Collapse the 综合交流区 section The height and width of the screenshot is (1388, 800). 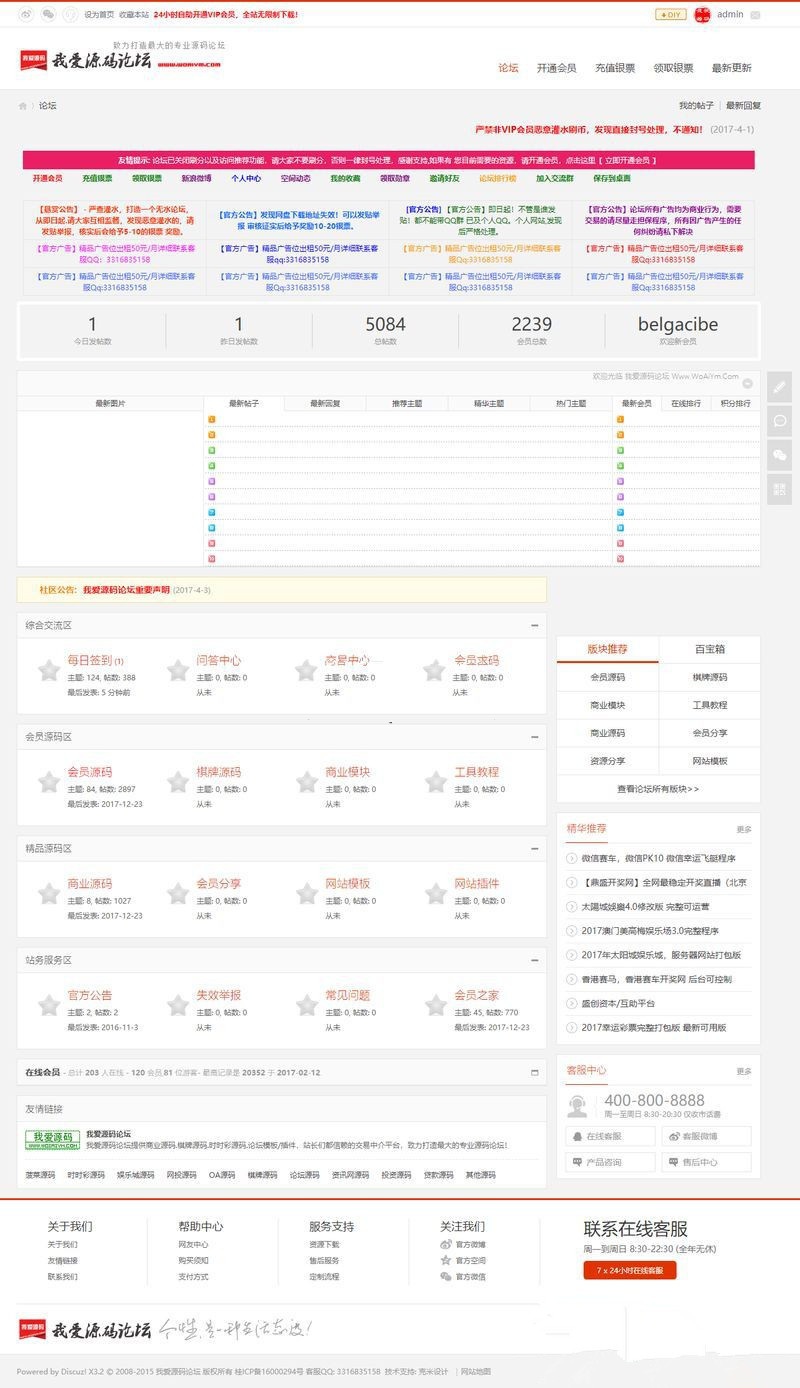[534, 625]
